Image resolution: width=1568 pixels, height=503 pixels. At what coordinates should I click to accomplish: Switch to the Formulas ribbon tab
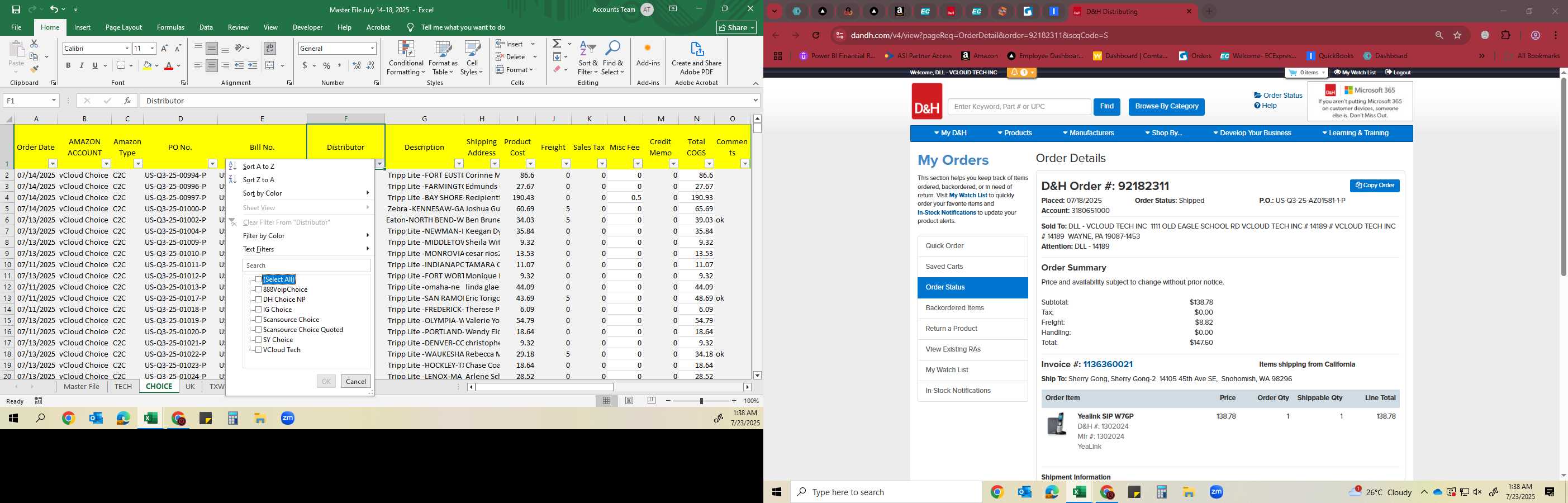tap(170, 27)
